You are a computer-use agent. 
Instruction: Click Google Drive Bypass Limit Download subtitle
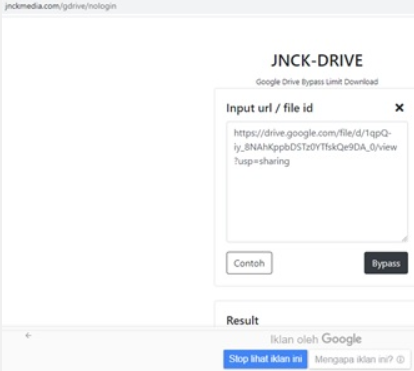317,82
